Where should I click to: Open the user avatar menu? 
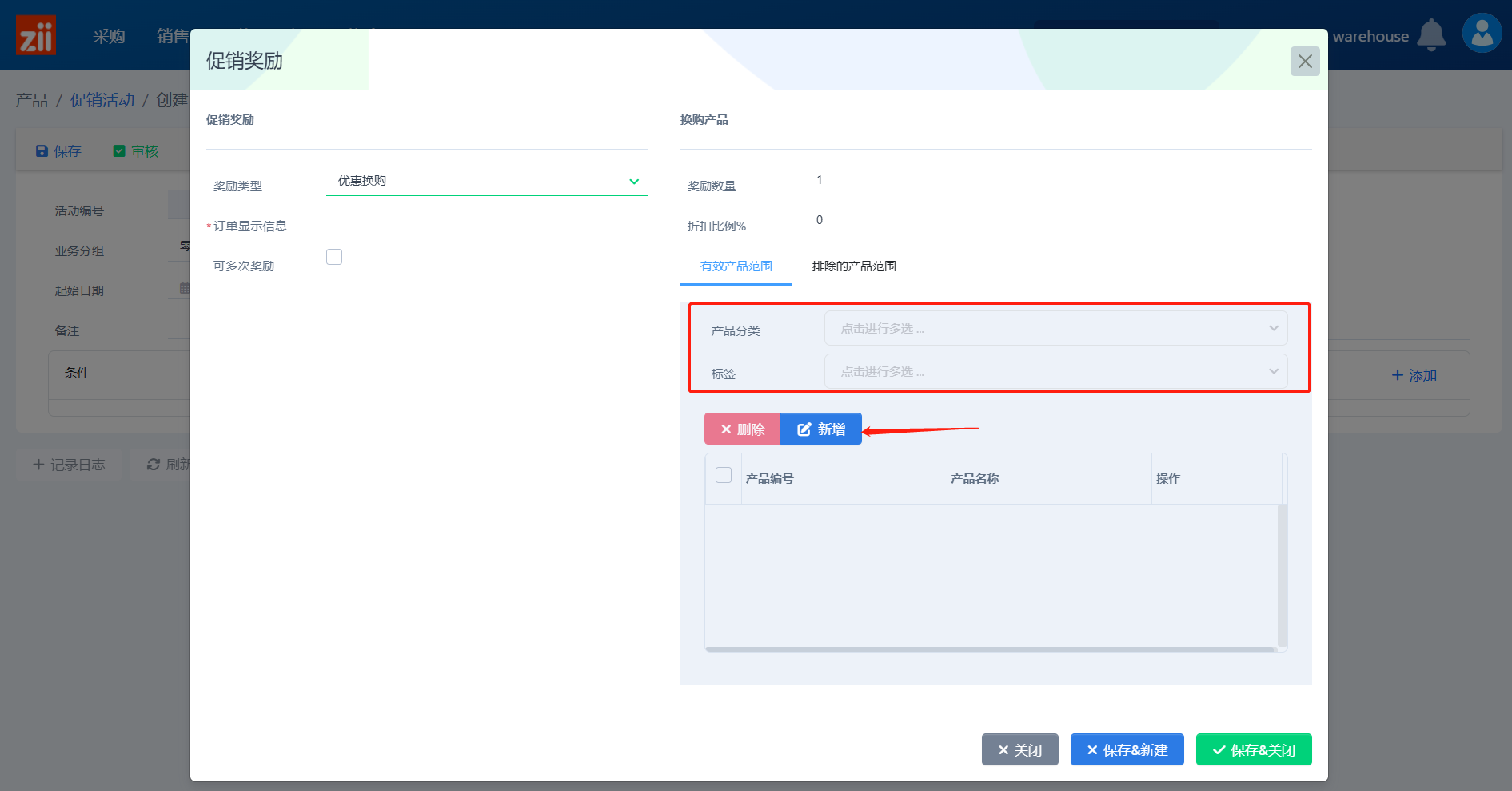coord(1482,34)
